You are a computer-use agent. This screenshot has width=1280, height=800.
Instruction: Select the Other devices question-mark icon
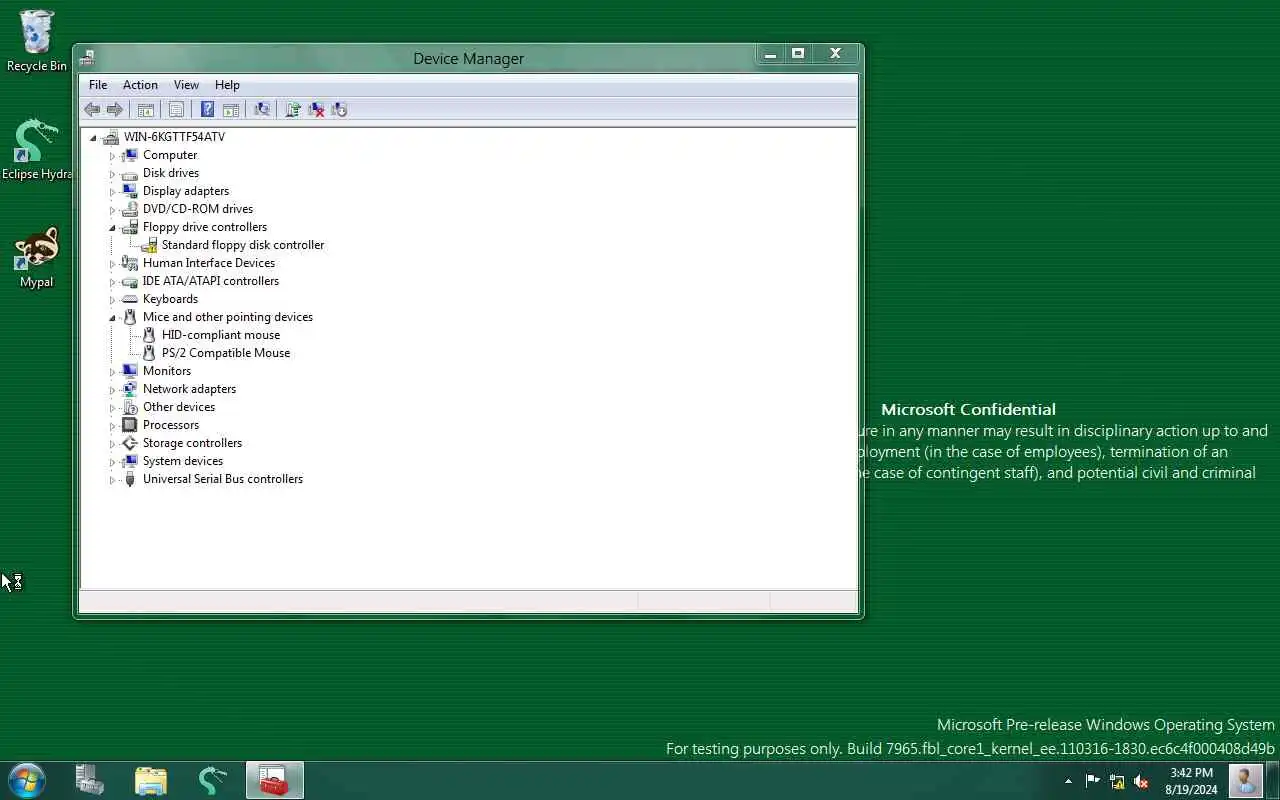(x=129, y=407)
